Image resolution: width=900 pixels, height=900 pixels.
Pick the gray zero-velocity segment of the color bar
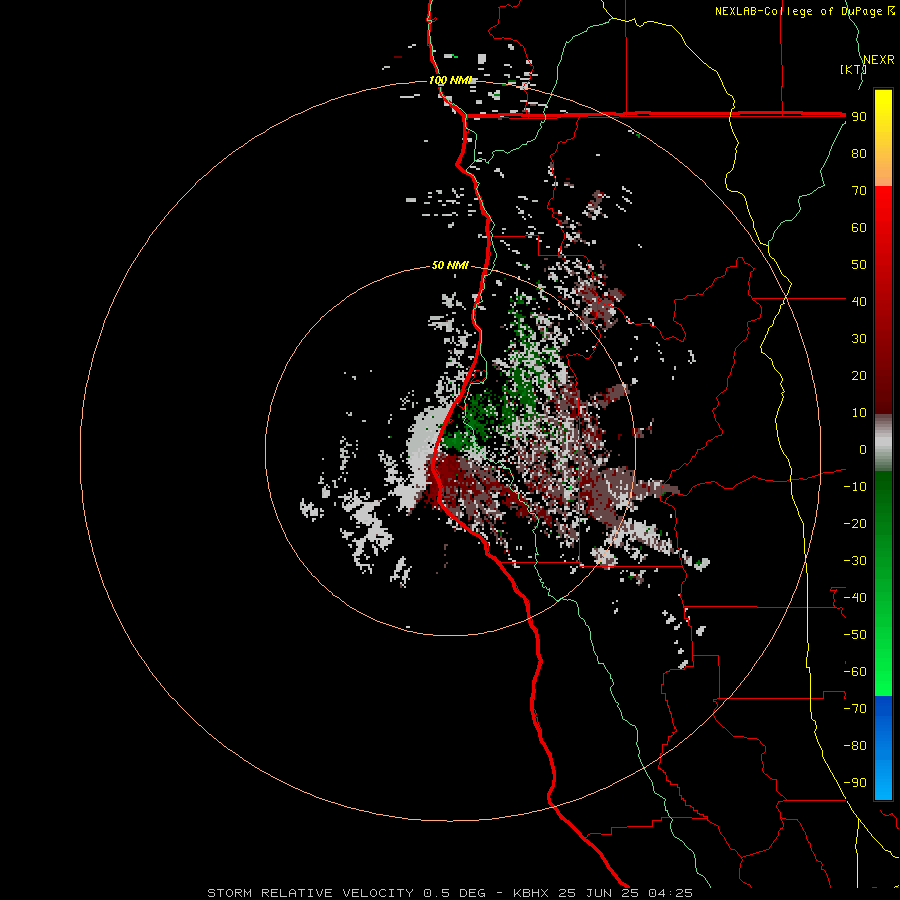tap(883, 443)
